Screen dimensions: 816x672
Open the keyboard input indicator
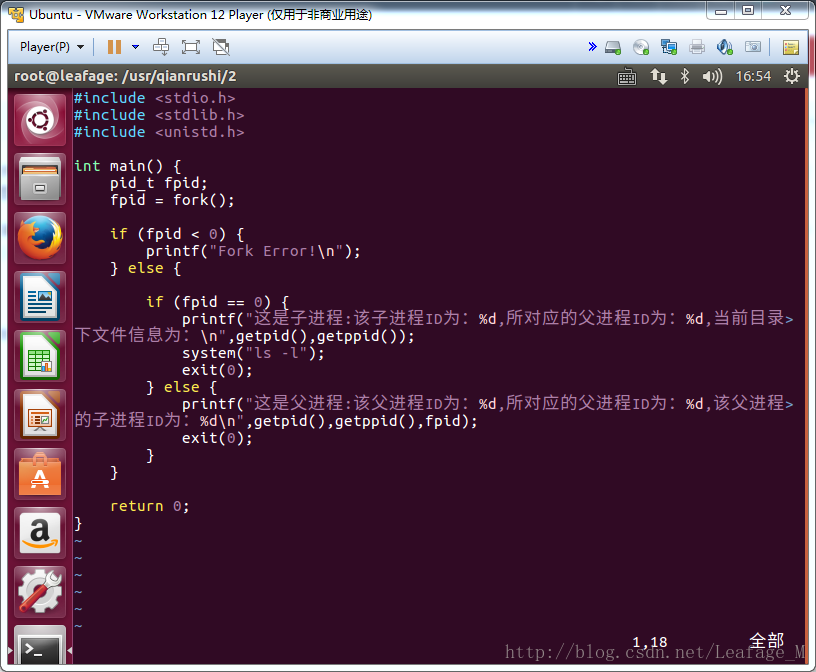pyautogui.click(x=627, y=77)
